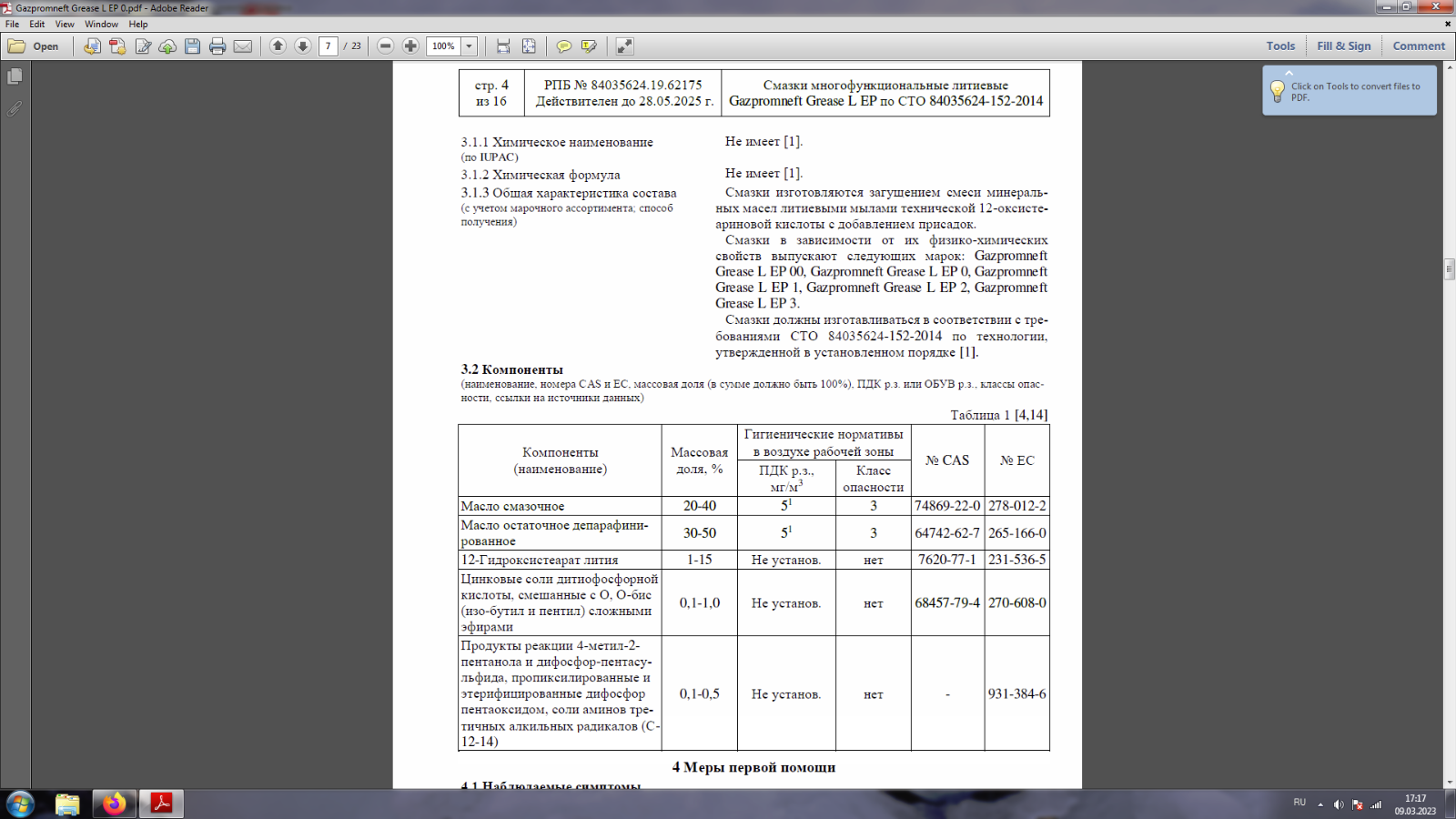1456x819 pixels.
Task: Open the Edit menu
Action: [x=36, y=25]
